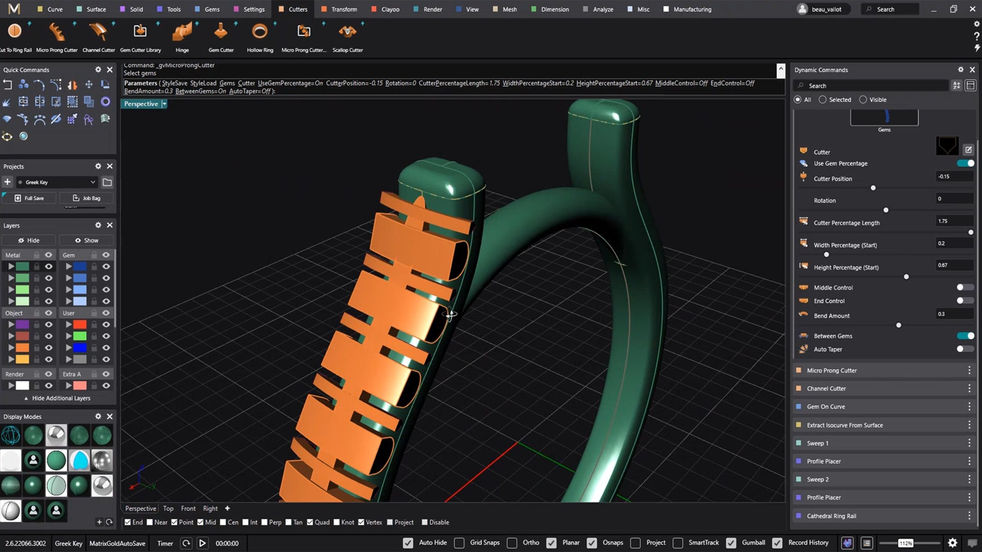Toggle Use Gem Percentage switch off
The height and width of the screenshot is (552, 982).
click(x=965, y=163)
